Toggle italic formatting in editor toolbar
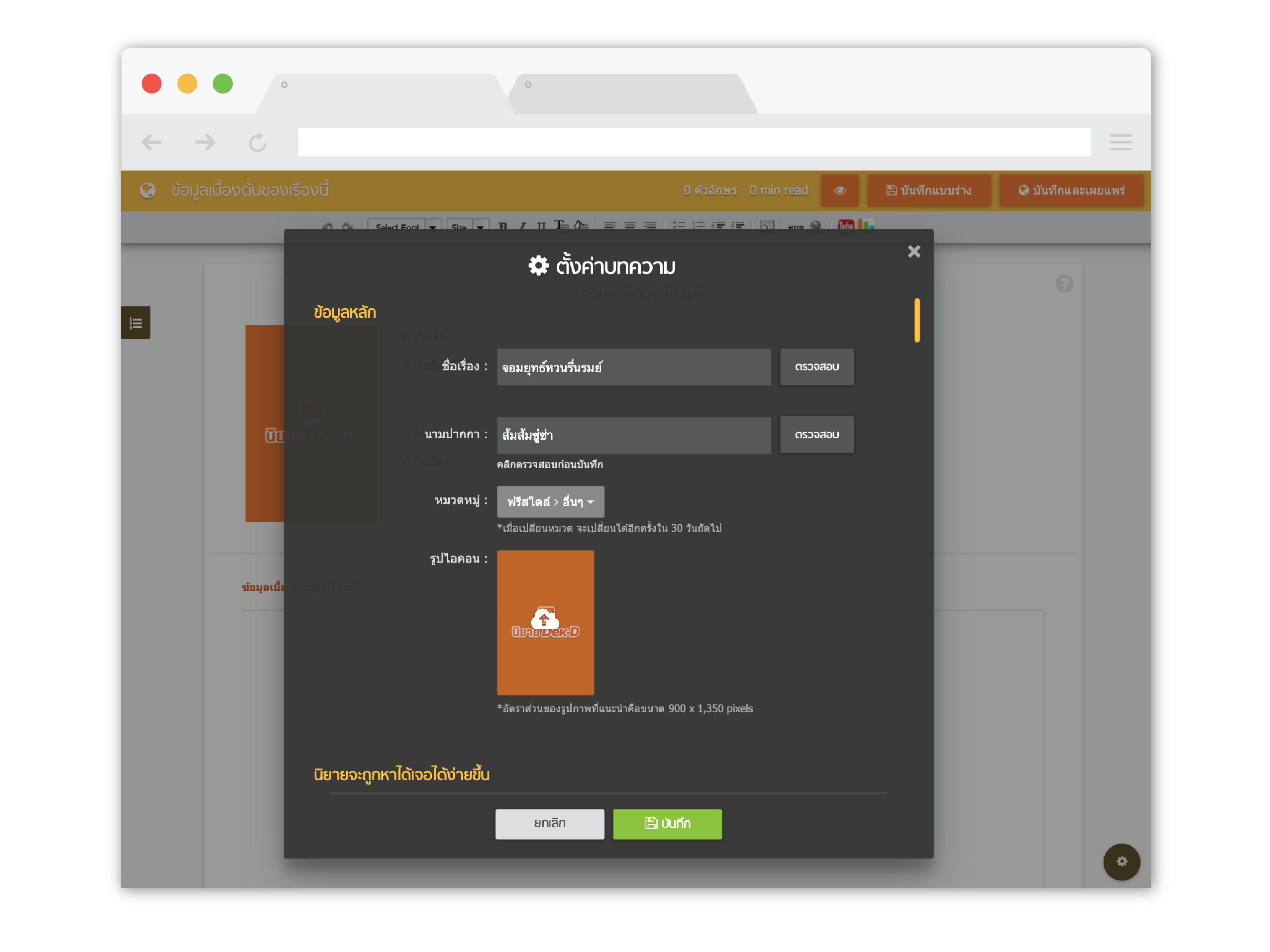 click(522, 226)
